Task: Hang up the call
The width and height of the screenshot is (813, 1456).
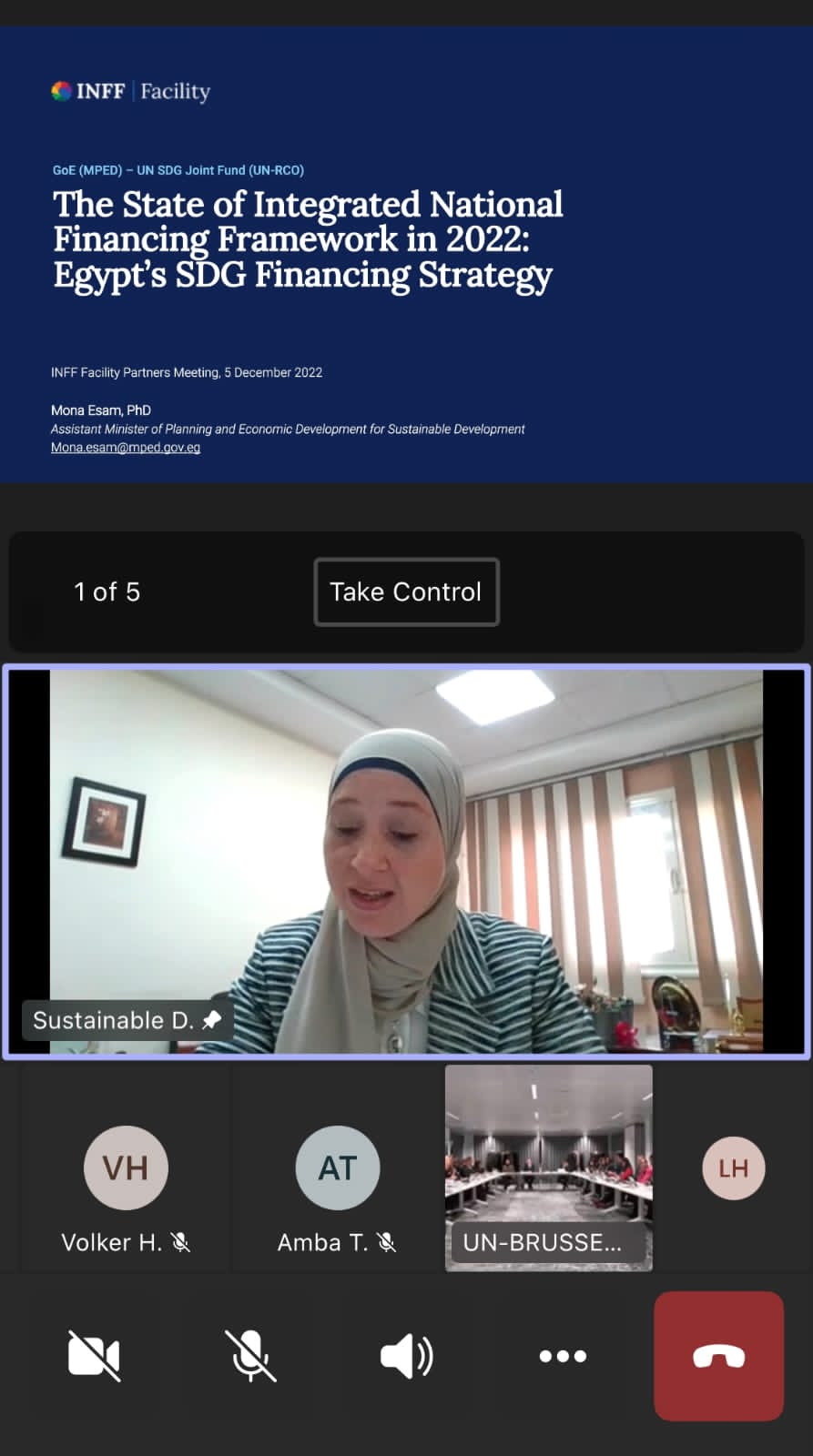Action: [718, 1356]
